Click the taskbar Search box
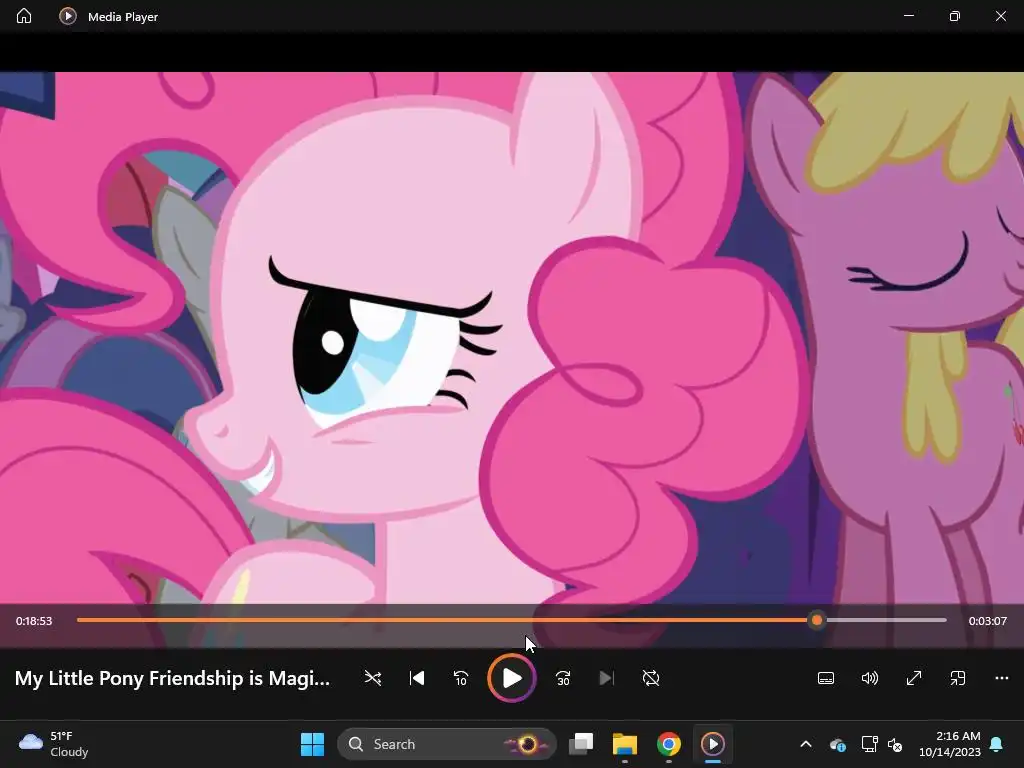 447,744
